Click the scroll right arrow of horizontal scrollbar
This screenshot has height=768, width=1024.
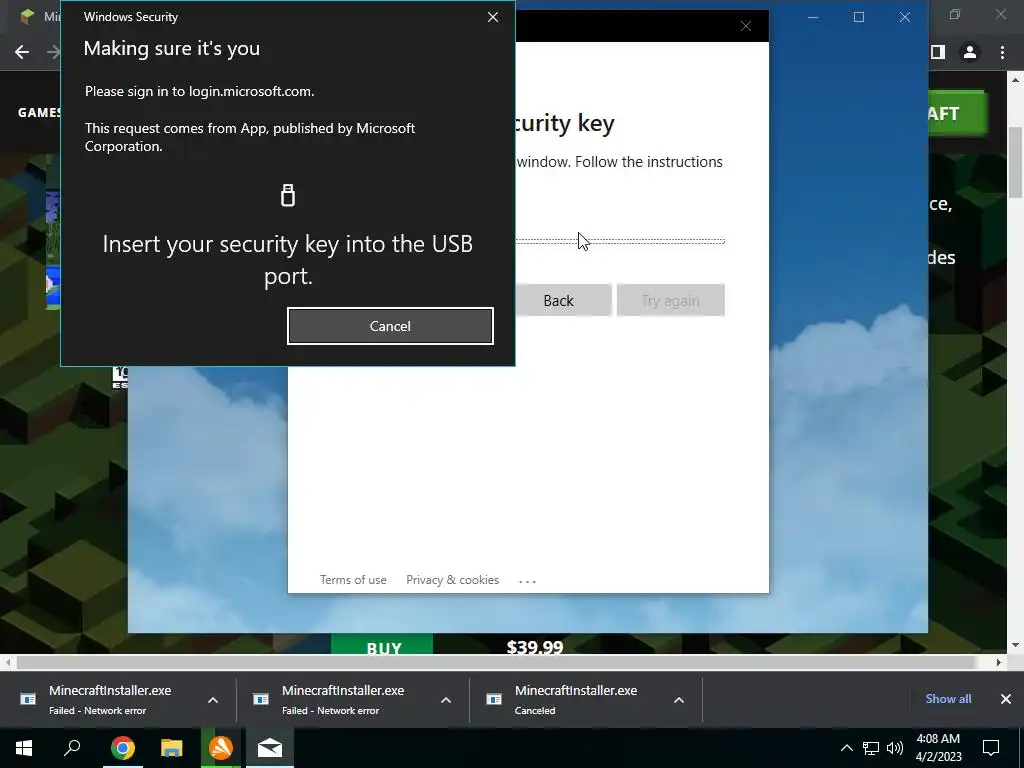point(999,662)
